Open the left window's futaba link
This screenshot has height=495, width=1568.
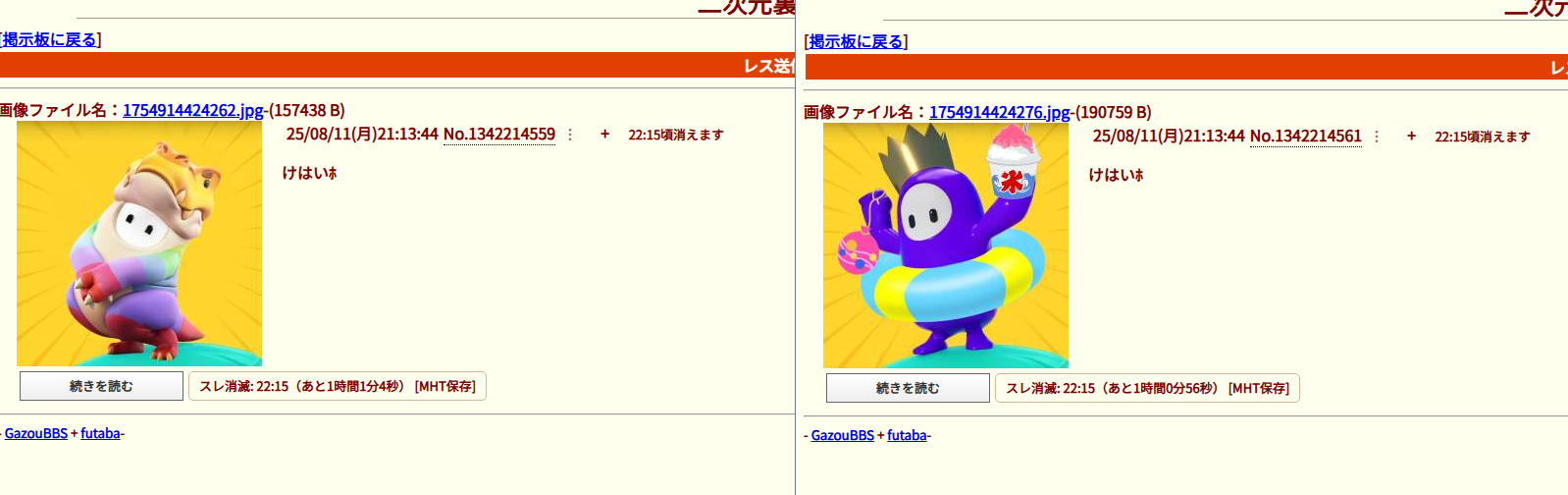(100, 433)
